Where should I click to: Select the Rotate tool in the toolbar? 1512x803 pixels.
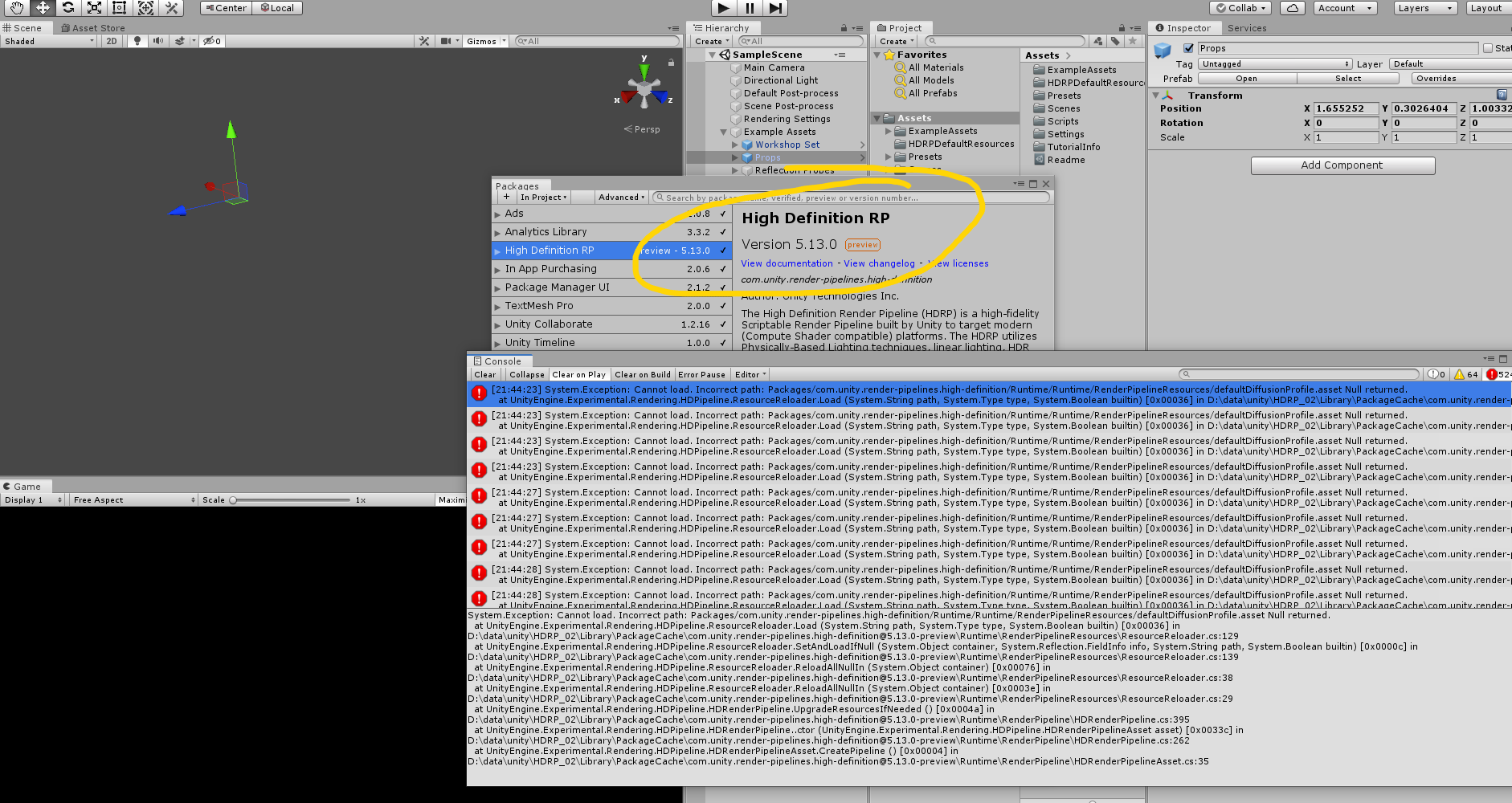tap(68, 8)
